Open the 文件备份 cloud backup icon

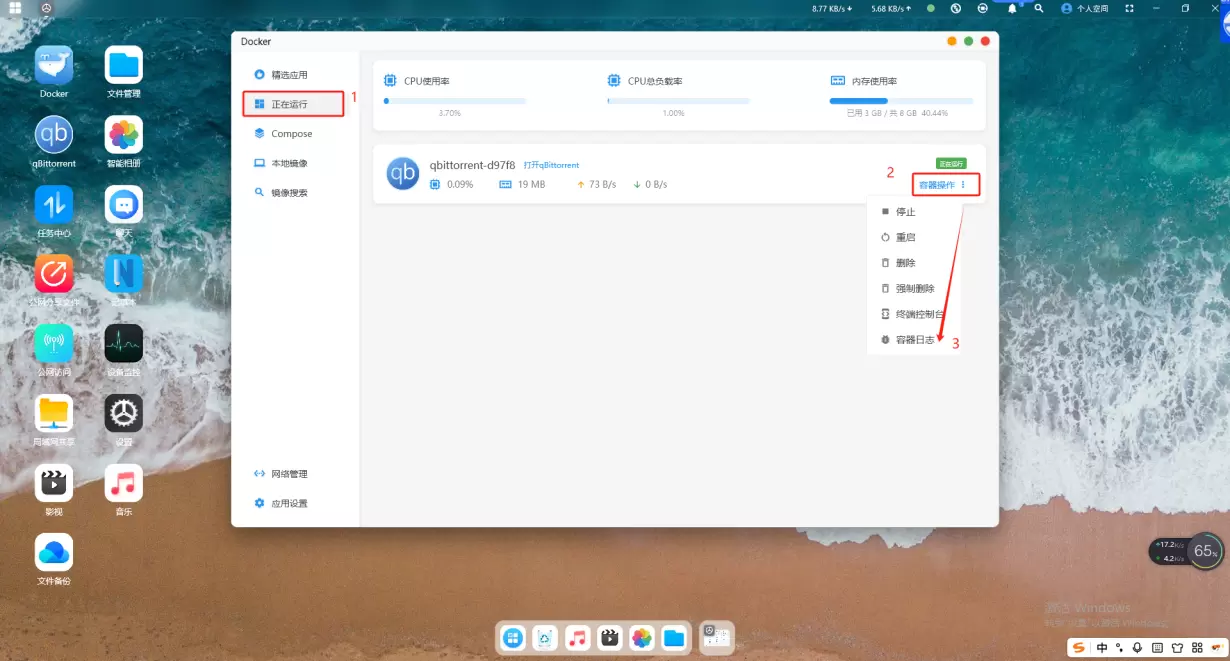54,552
